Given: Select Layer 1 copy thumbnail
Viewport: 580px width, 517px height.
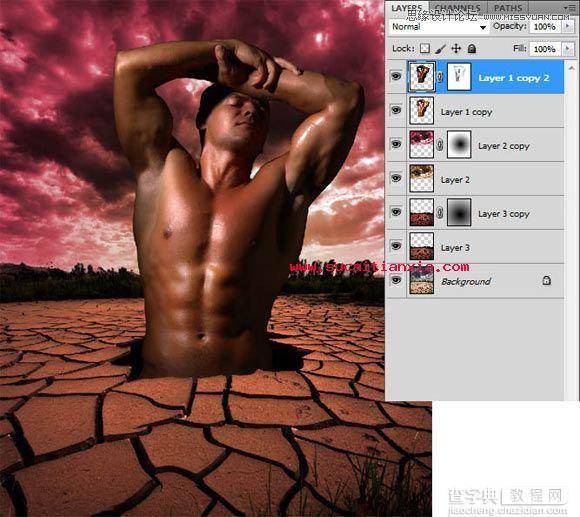Looking at the screenshot, I should click(x=421, y=111).
